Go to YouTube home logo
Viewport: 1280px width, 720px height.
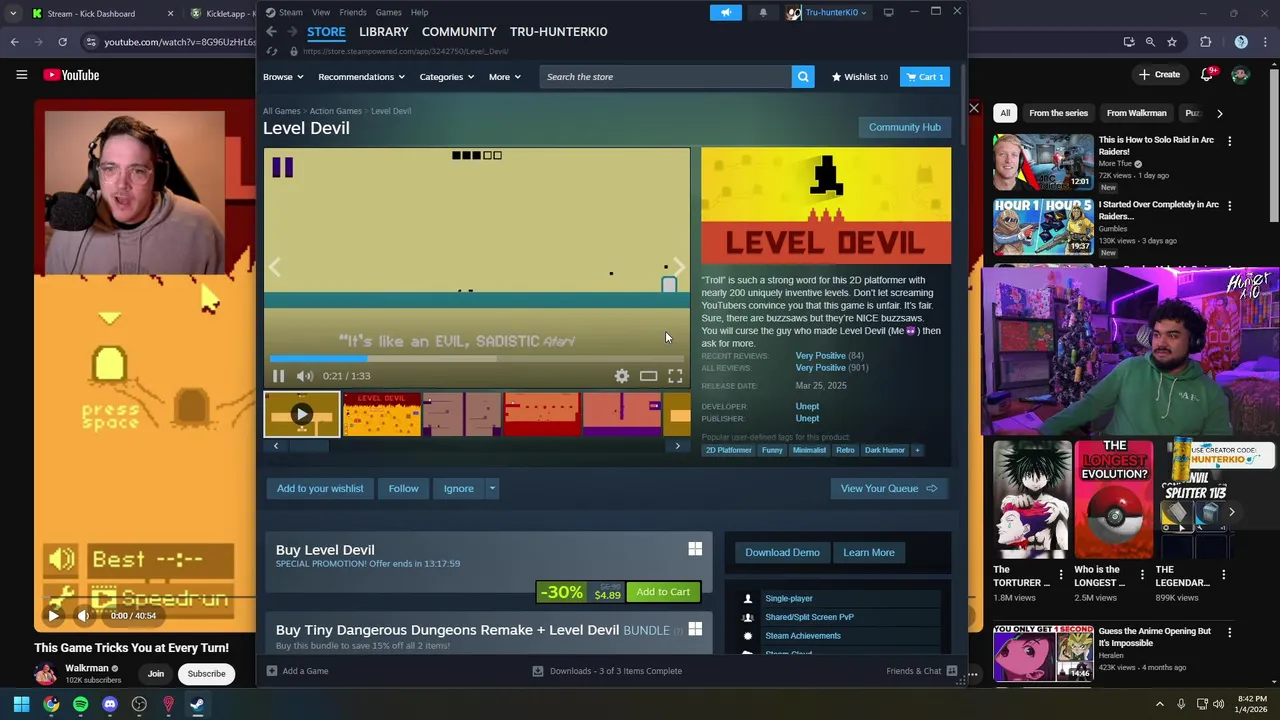pos(71,75)
